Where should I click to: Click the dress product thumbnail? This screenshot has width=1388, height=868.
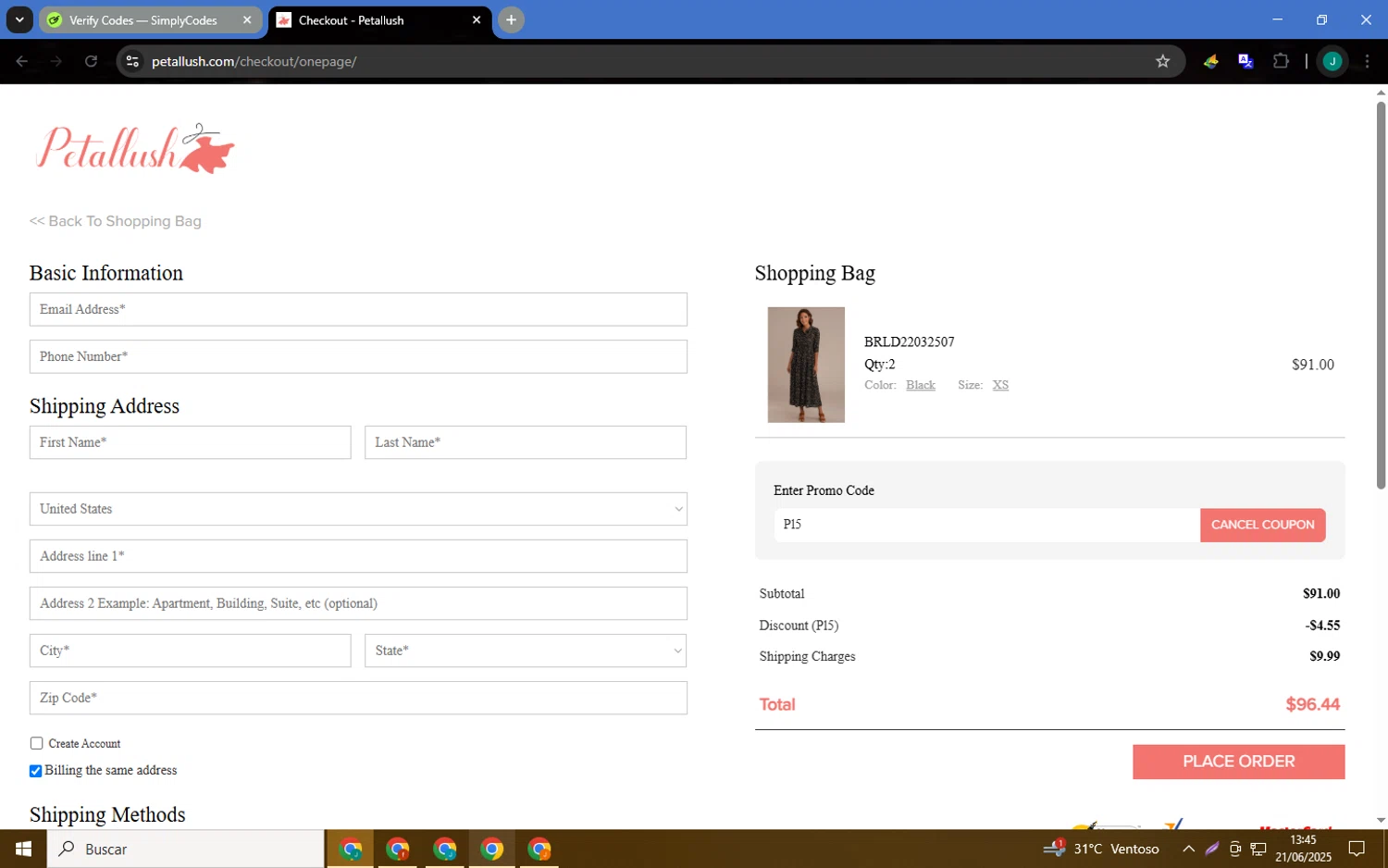pos(806,365)
